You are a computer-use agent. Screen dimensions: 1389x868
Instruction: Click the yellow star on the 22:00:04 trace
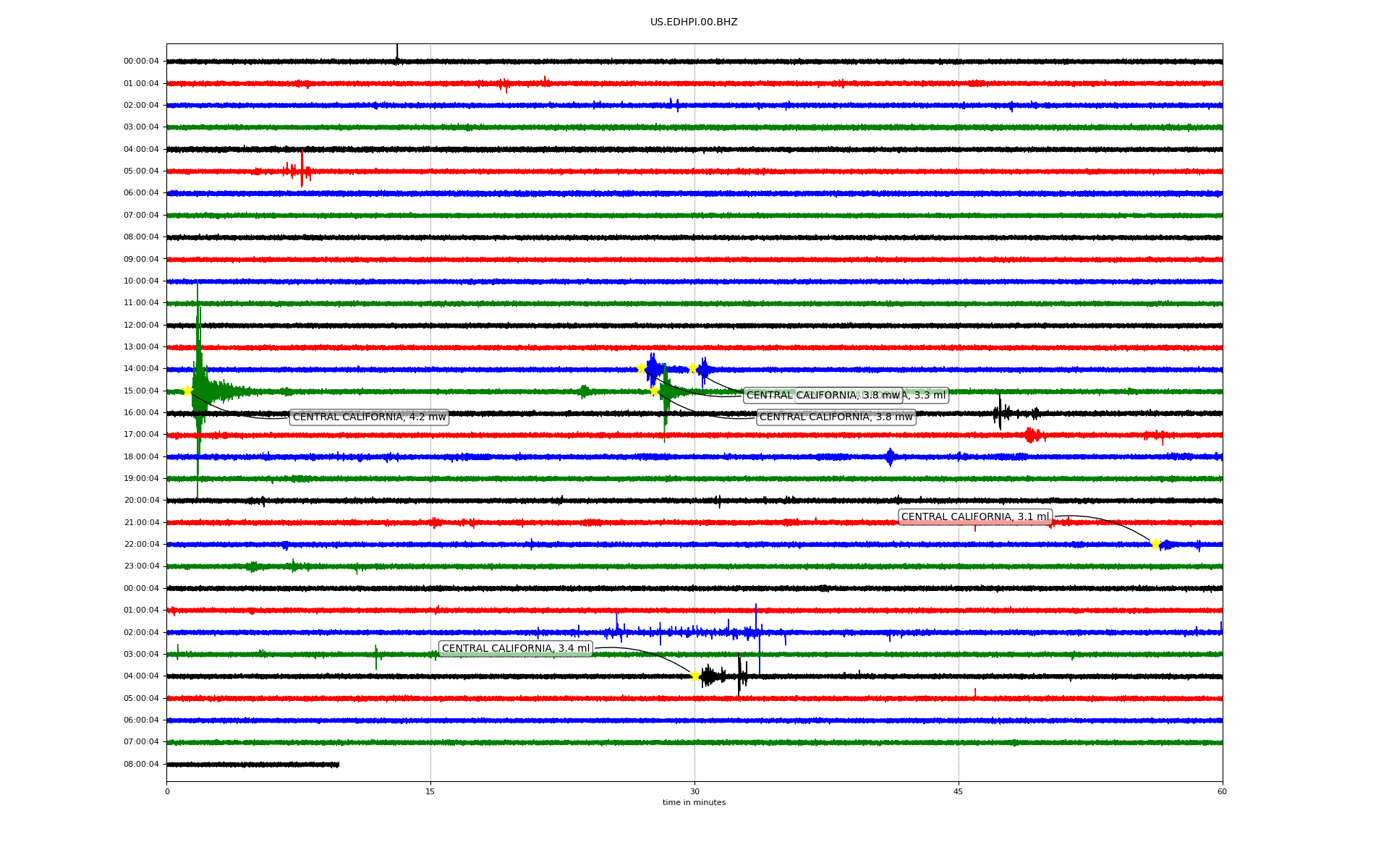[1155, 544]
